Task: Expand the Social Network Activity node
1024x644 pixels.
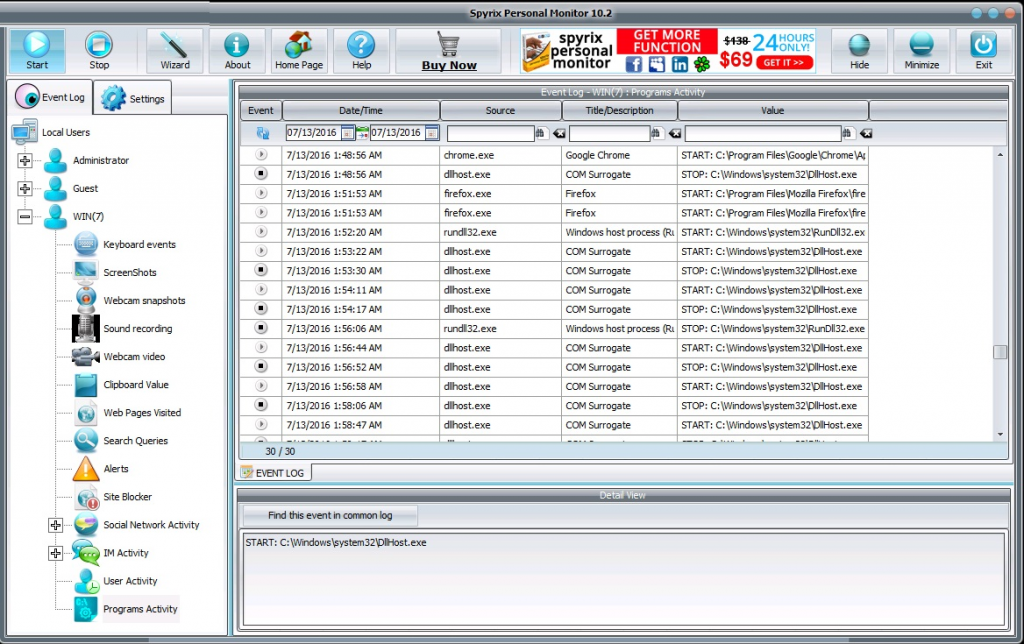Action: 55,525
